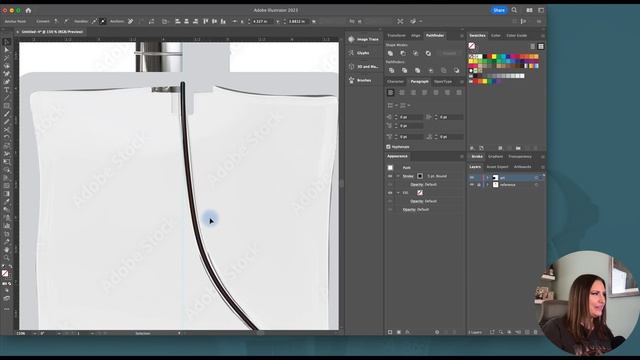Open Fill opacity Default link
640x360 pixels.
[424, 201]
